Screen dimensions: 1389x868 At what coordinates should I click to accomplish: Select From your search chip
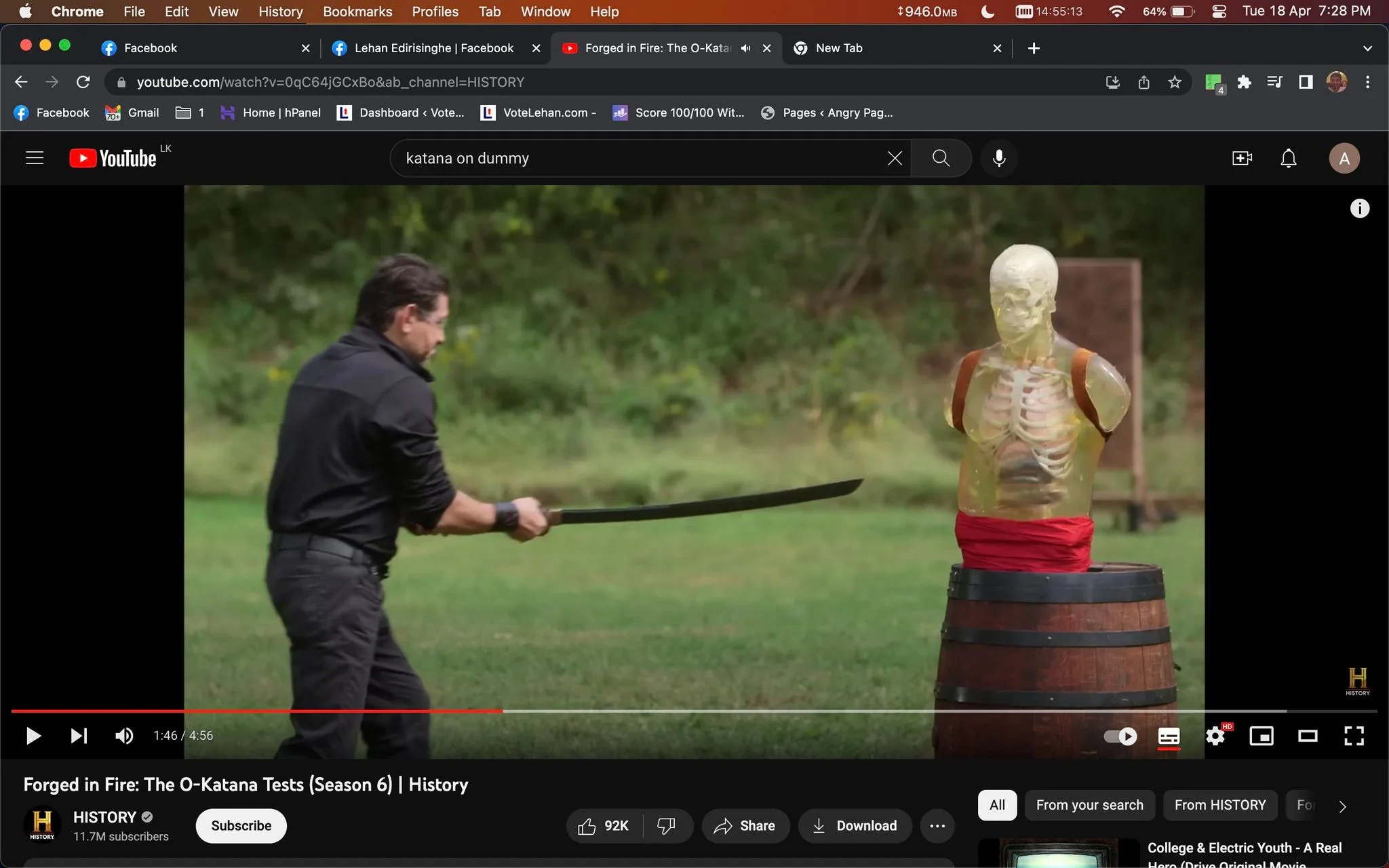point(1089,805)
